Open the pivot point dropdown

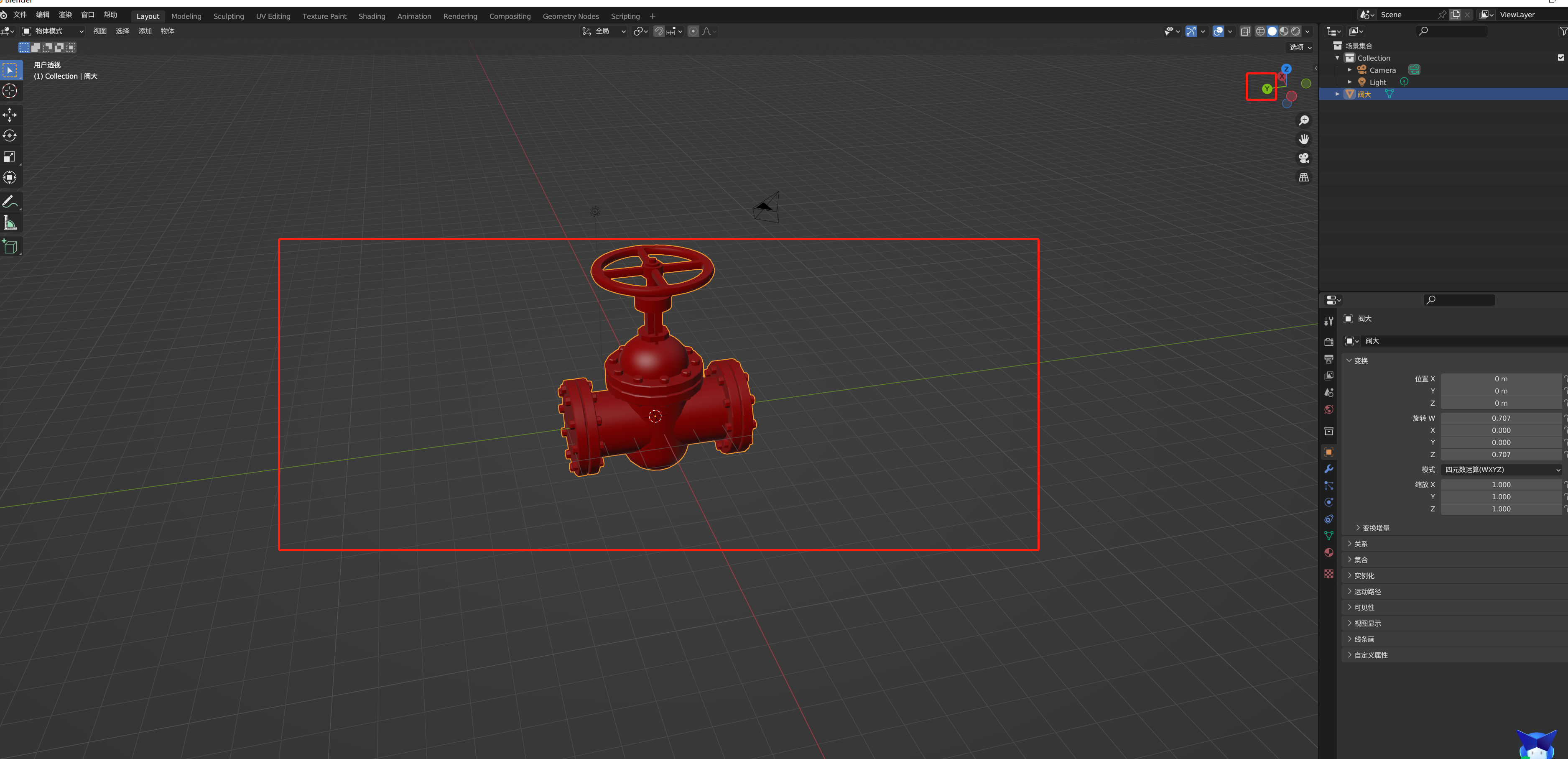[x=640, y=31]
